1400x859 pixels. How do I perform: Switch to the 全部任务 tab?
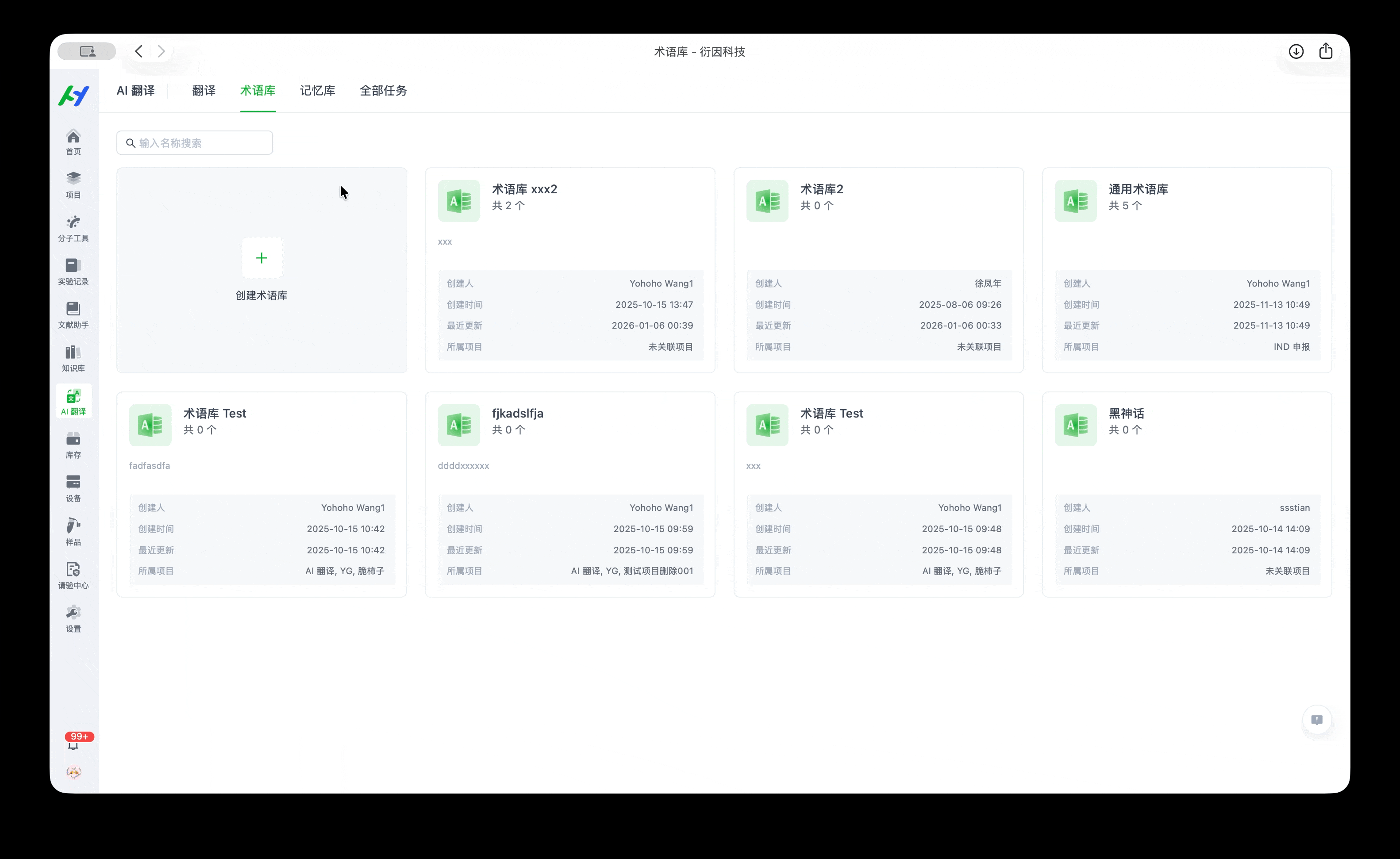[x=383, y=91]
